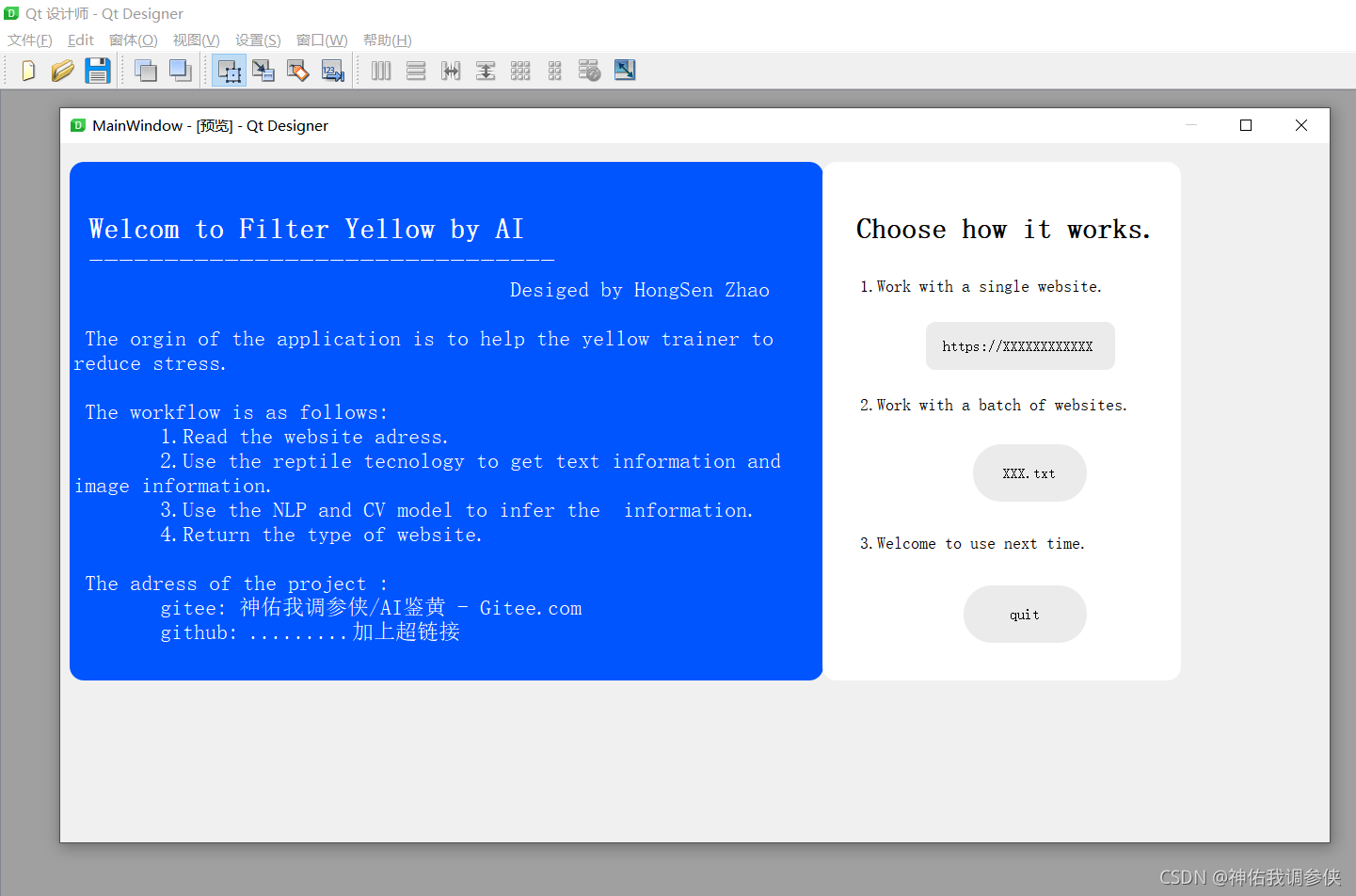Viewport: 1356px width, 896px height.
Task: Maximize the MainWindow preview window
Action: point(1246,125)
